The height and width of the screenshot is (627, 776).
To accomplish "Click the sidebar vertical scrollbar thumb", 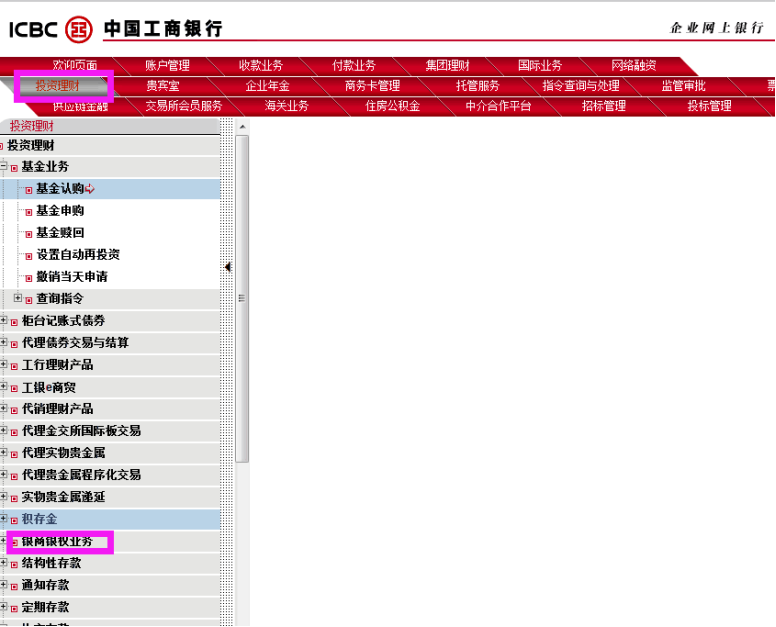I will 242,298.
